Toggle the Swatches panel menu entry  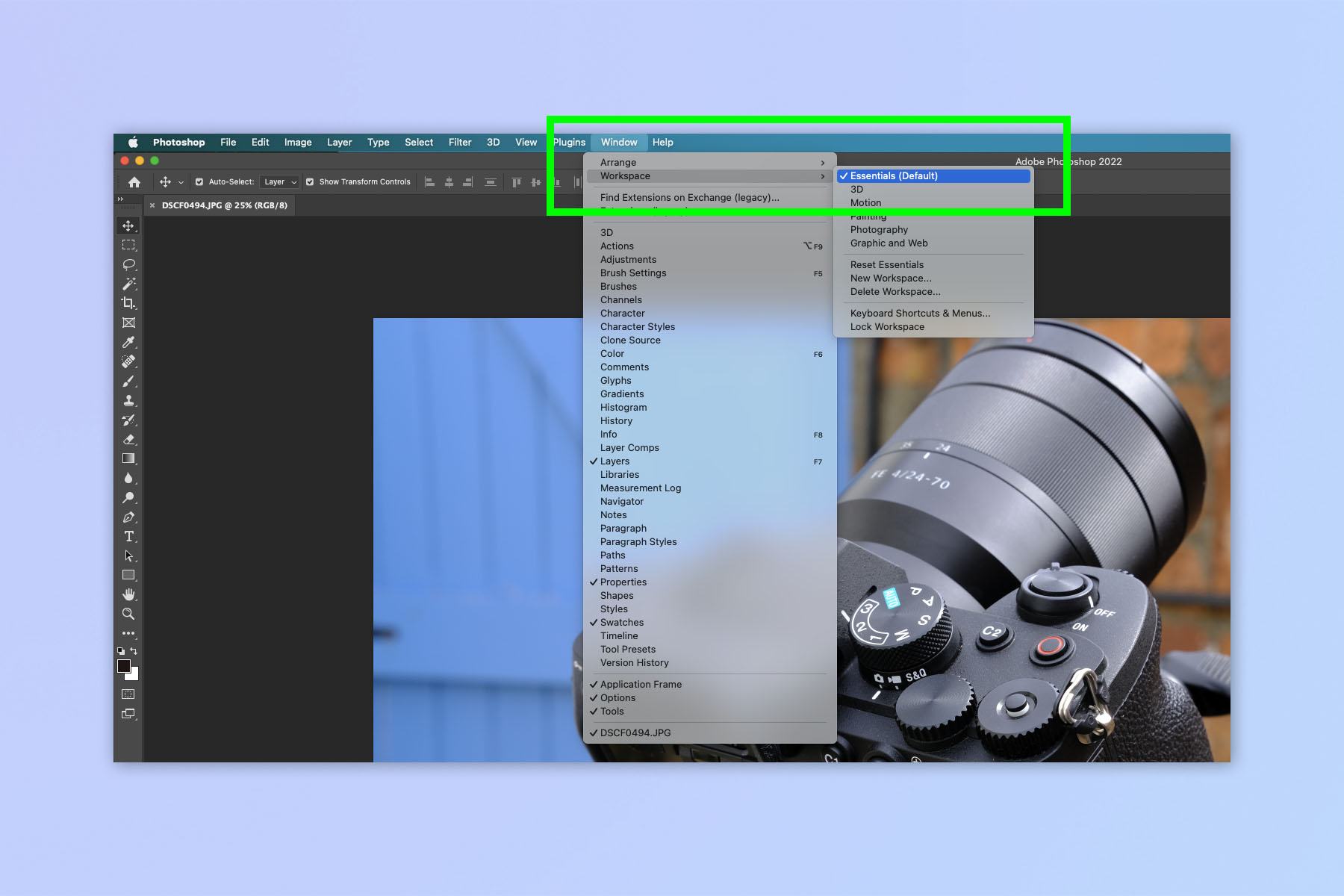(x=709, y=623)
